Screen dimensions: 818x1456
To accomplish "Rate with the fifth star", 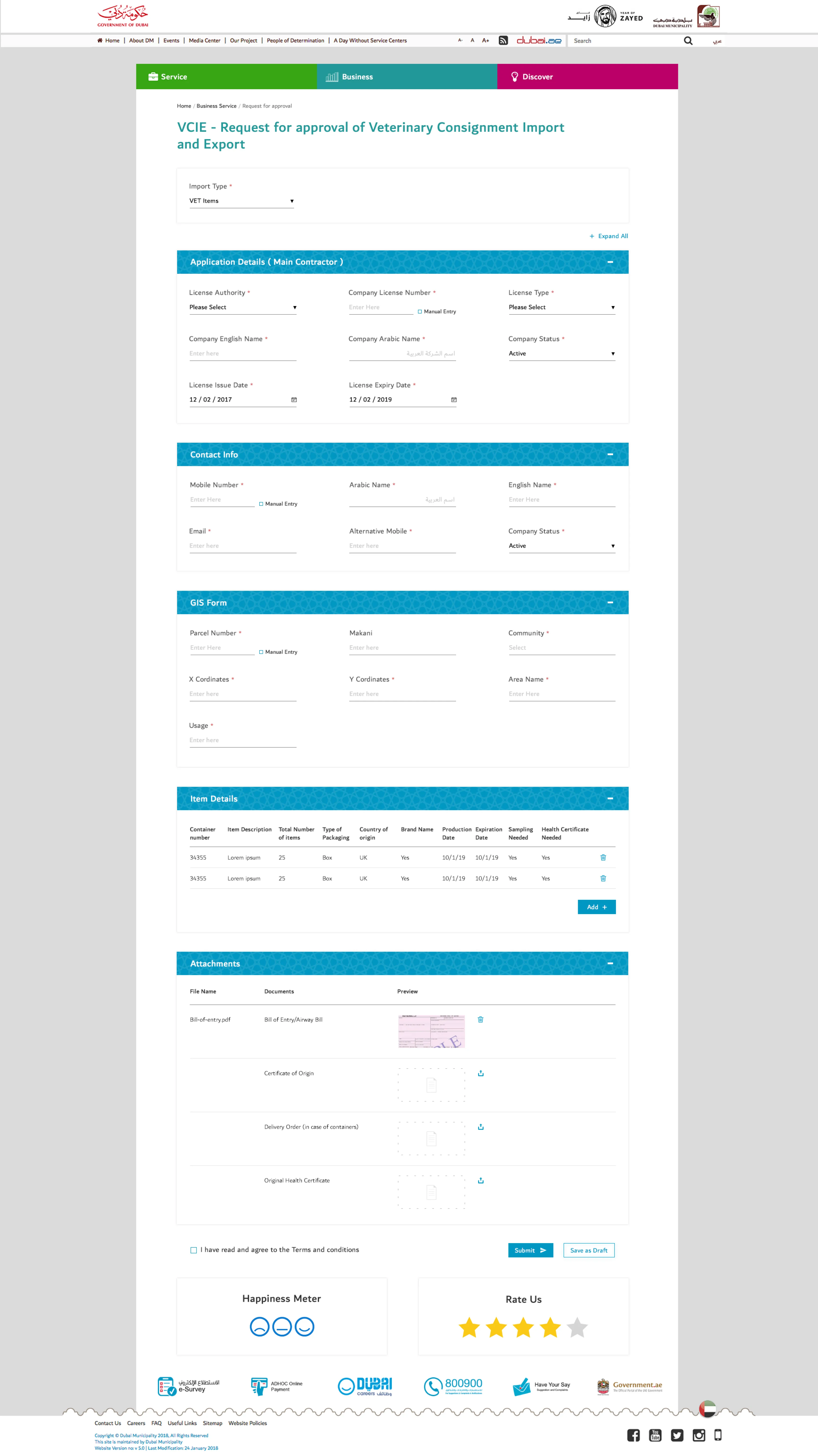I will pos(577,1327).
